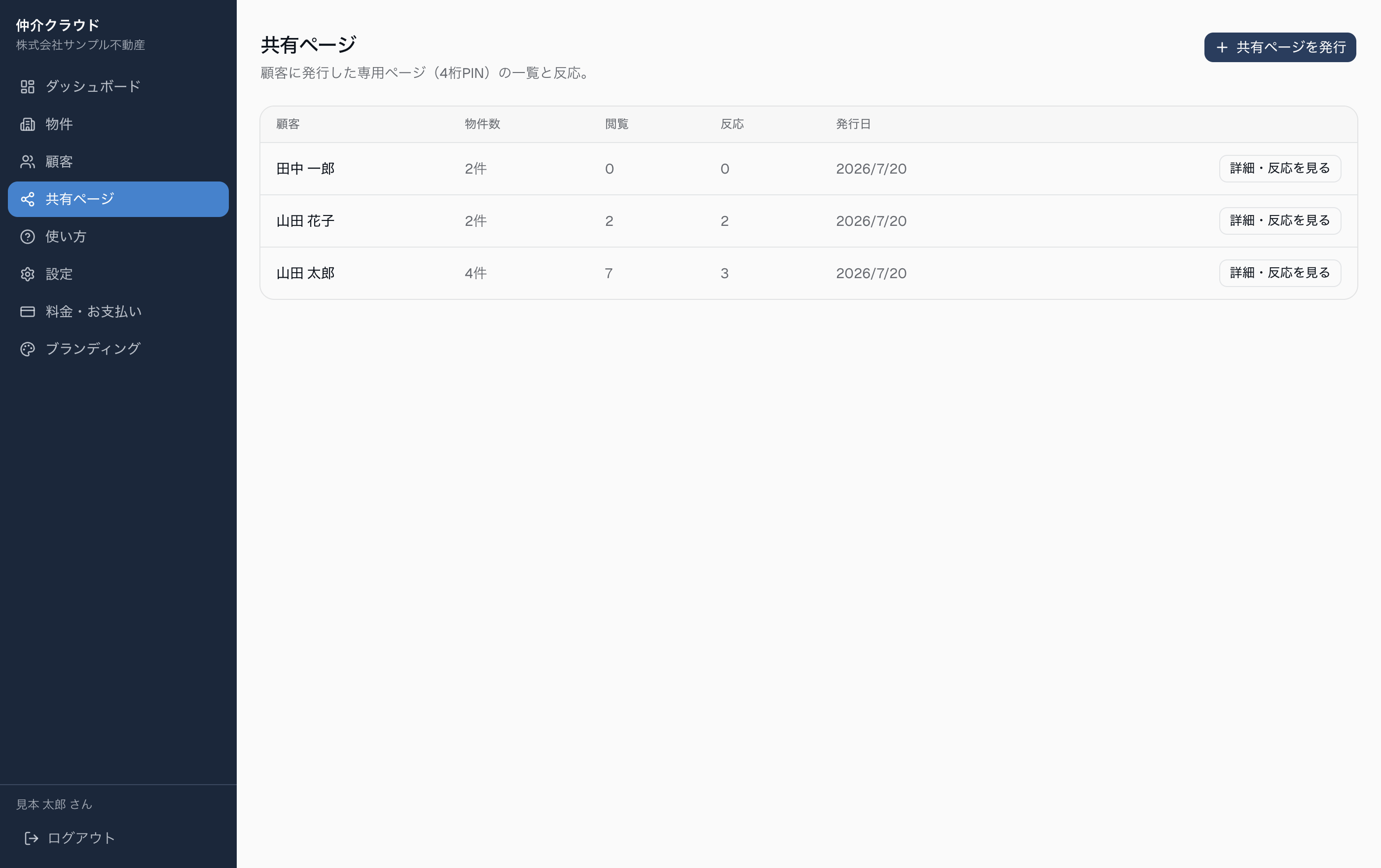Open 詳細・反応を見る for 山田 花子
Viewport: 1381px width, 868px height.
click(1279, 221)
